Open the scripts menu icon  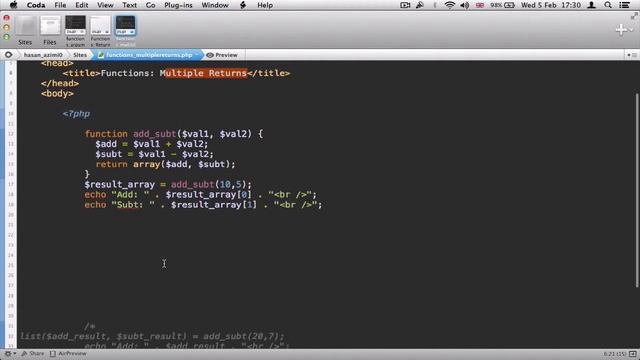pyautogui.click(x=243, y=5)
